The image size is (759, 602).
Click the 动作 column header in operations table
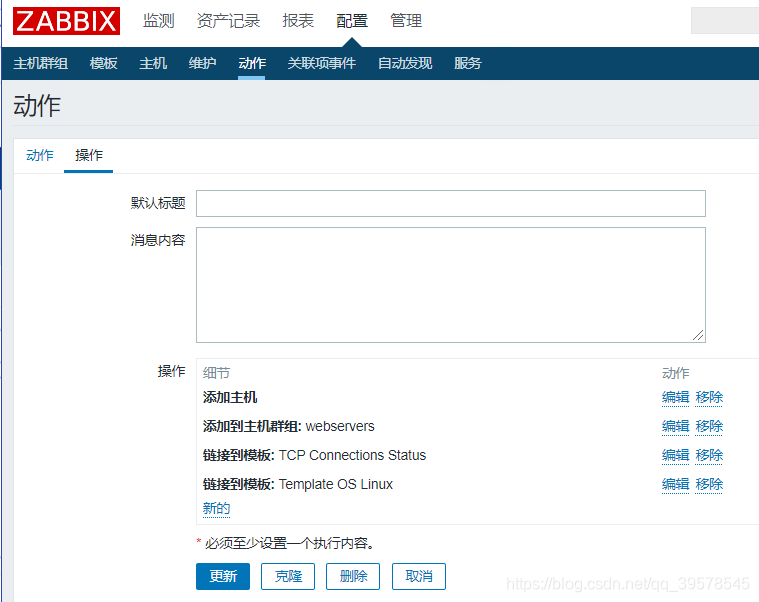pyautogui.click(x=675, y=373)
